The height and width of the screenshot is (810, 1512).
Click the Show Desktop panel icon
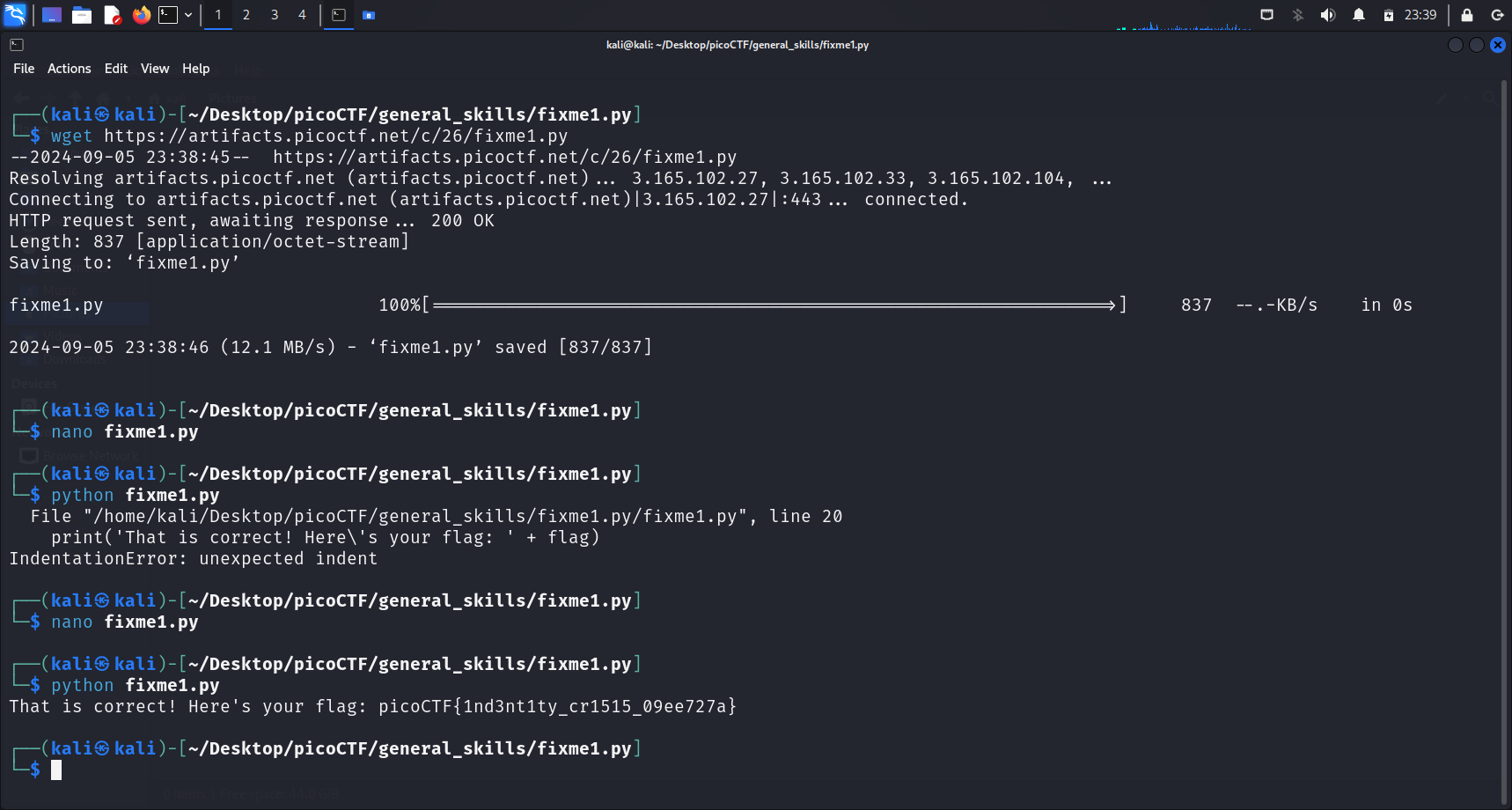52,15
